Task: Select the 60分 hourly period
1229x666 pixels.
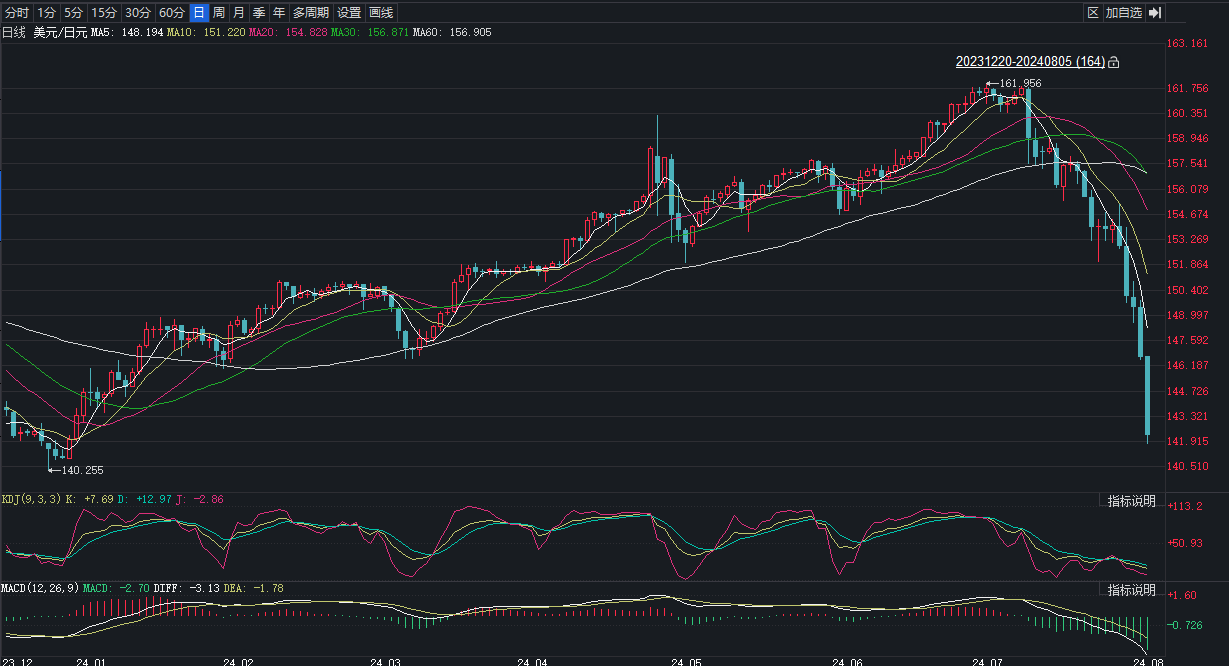Action: (x=172, y=13)
